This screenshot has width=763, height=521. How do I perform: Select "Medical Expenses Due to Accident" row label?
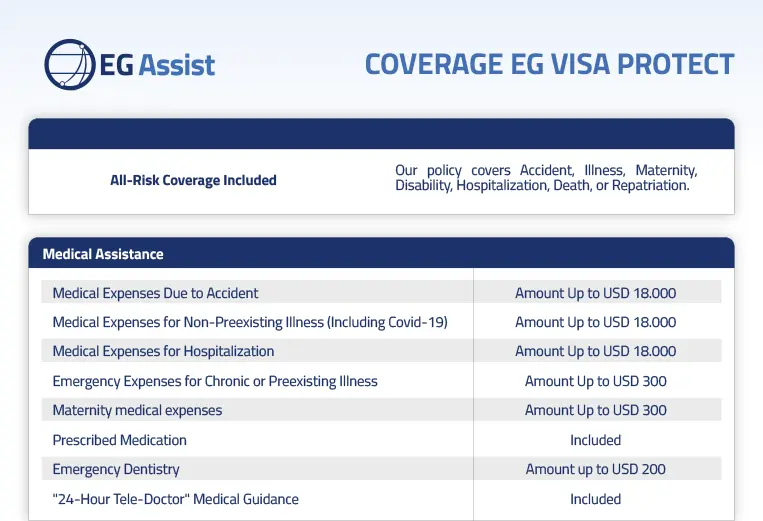155,293
